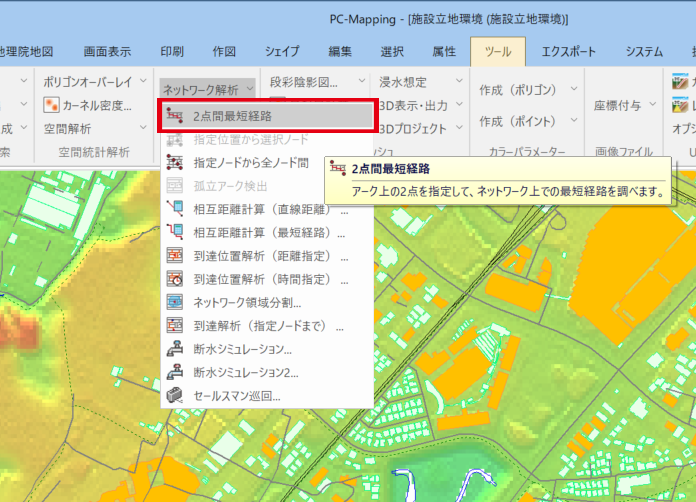This screenshot has width=696, height=502.
Task: Click ネットワーク領域分割 icon
Action: click(175, 302)
